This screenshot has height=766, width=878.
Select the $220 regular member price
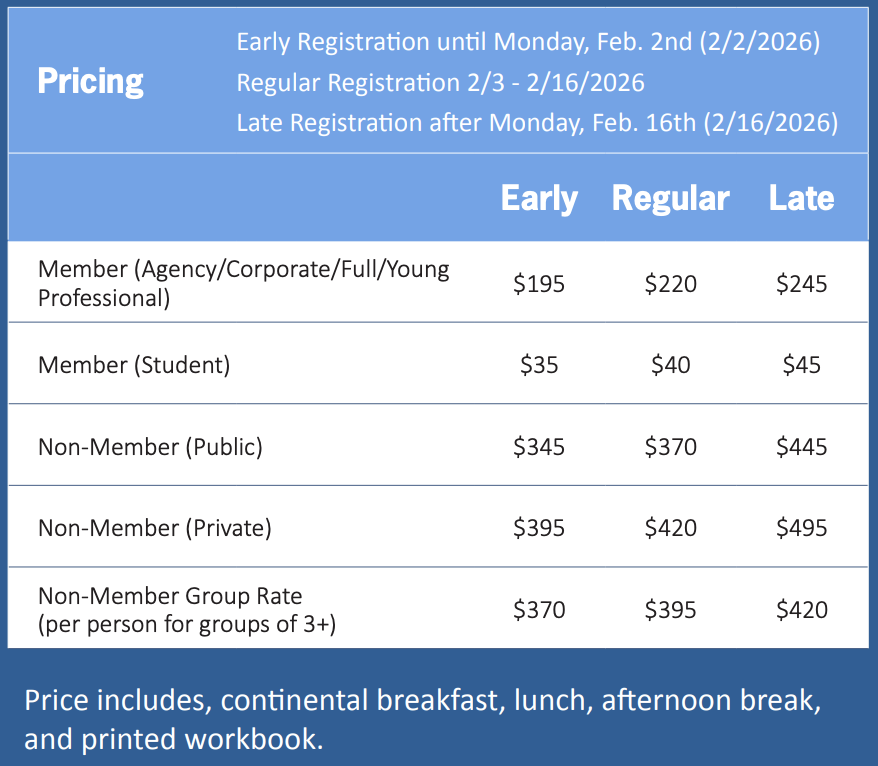click(x=670, y=284)
